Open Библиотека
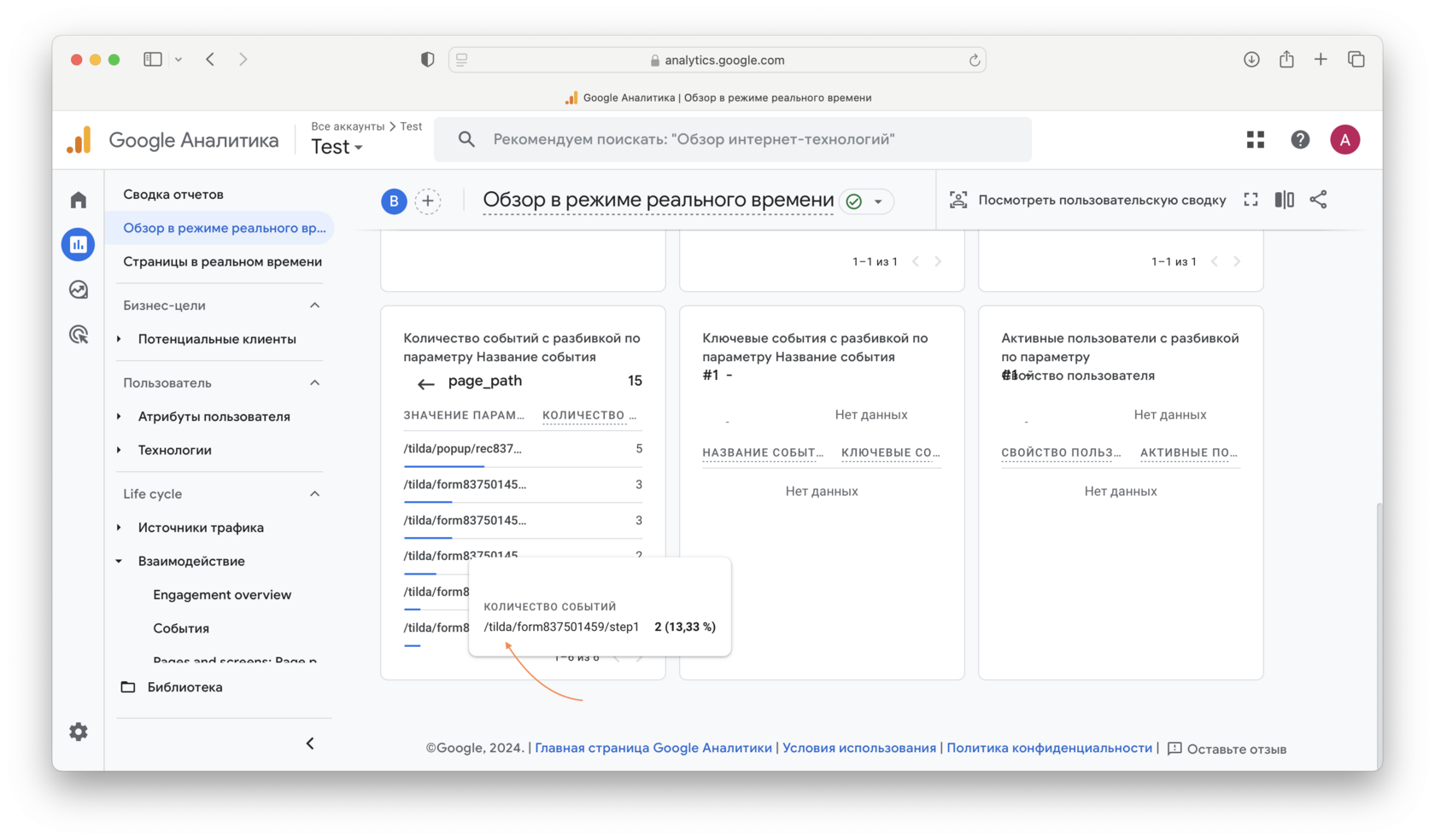1435x840 pixels. pyautogui.click(x=184, y=687)
